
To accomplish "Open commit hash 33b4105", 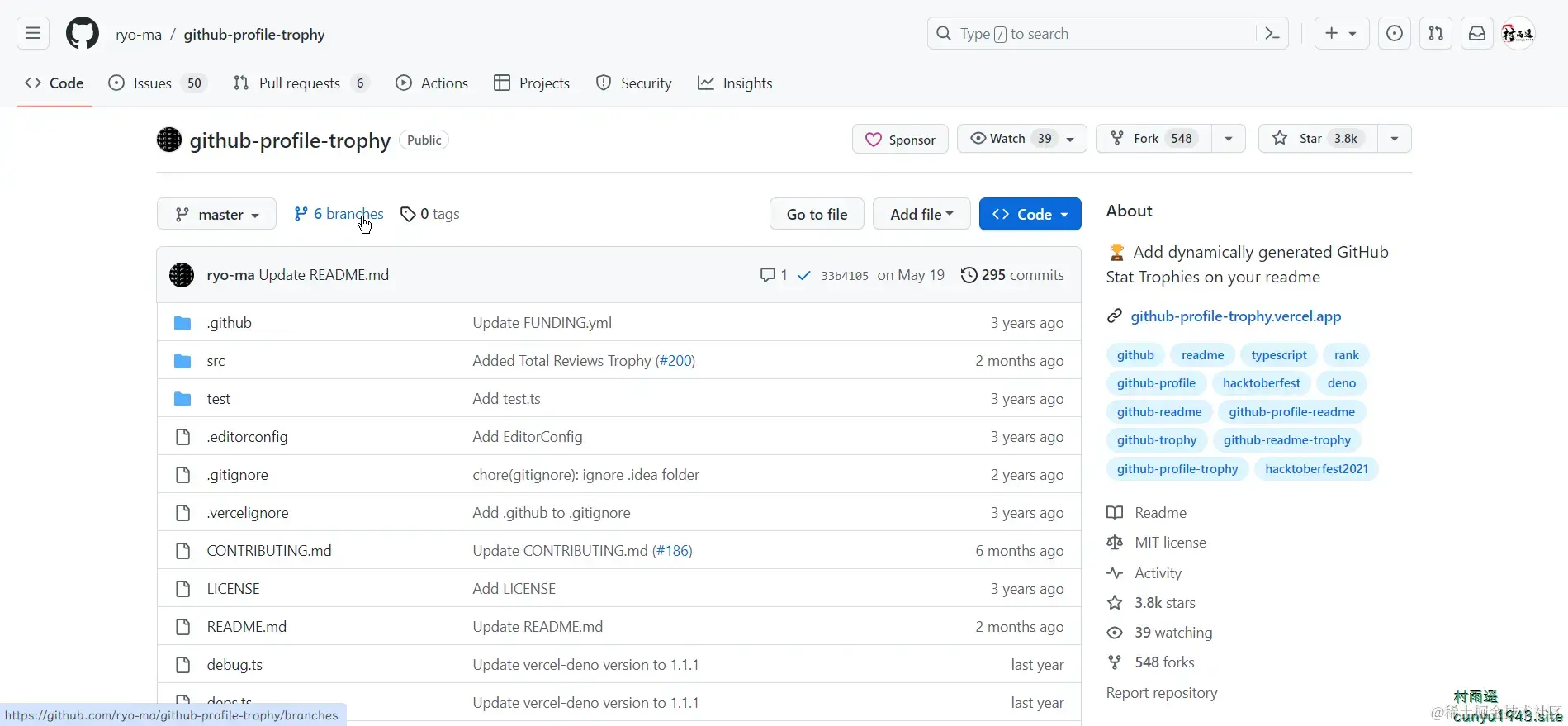I will point(845,276).
